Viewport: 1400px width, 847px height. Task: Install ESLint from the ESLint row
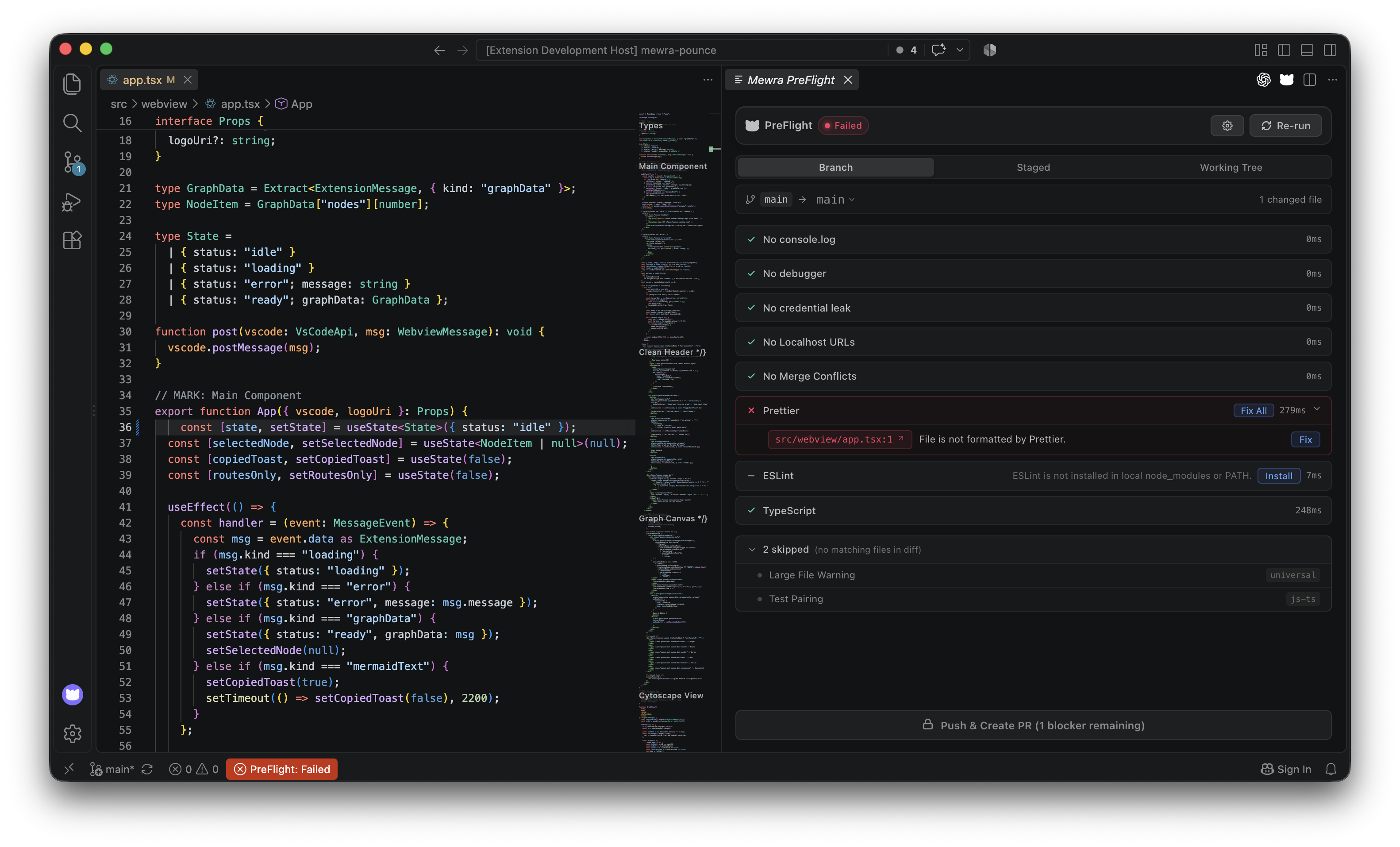[1278, 475]
